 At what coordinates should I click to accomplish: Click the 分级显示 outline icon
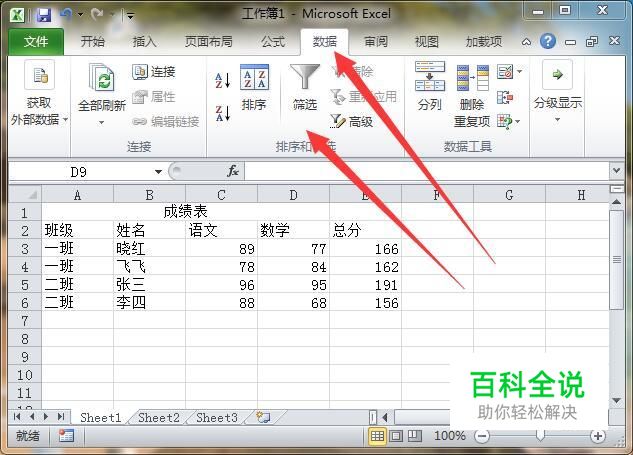click(x=558, y=75)
